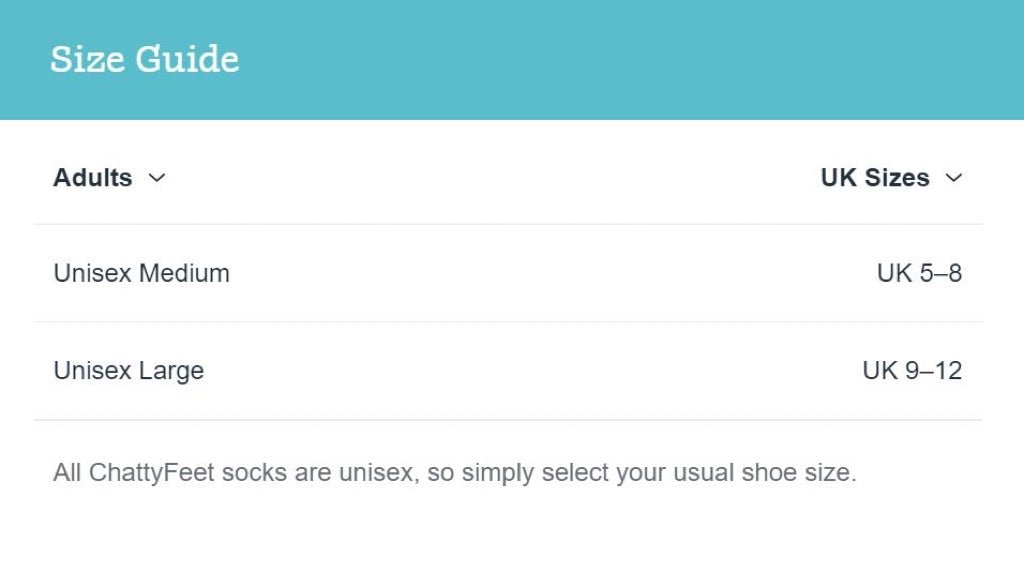Click the chevron arrow beside Adults
The image size is (1024, 561).
(157, 178)
